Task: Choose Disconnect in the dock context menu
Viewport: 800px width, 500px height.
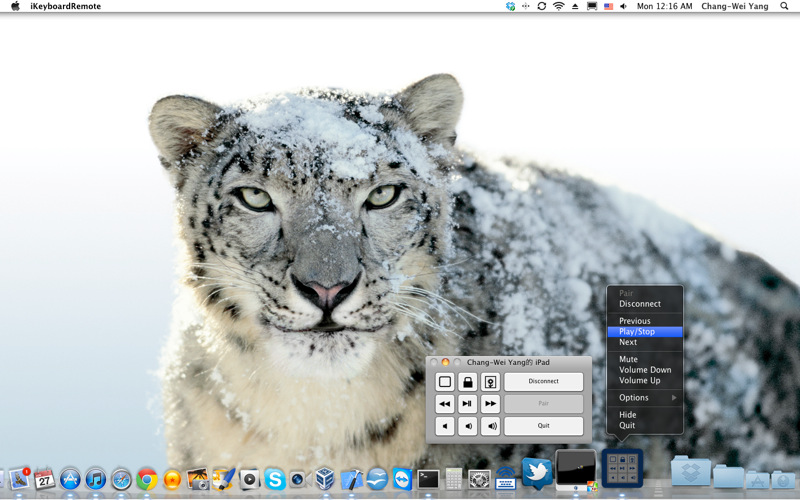Action: pyautogui.click(x=645, y=304)
